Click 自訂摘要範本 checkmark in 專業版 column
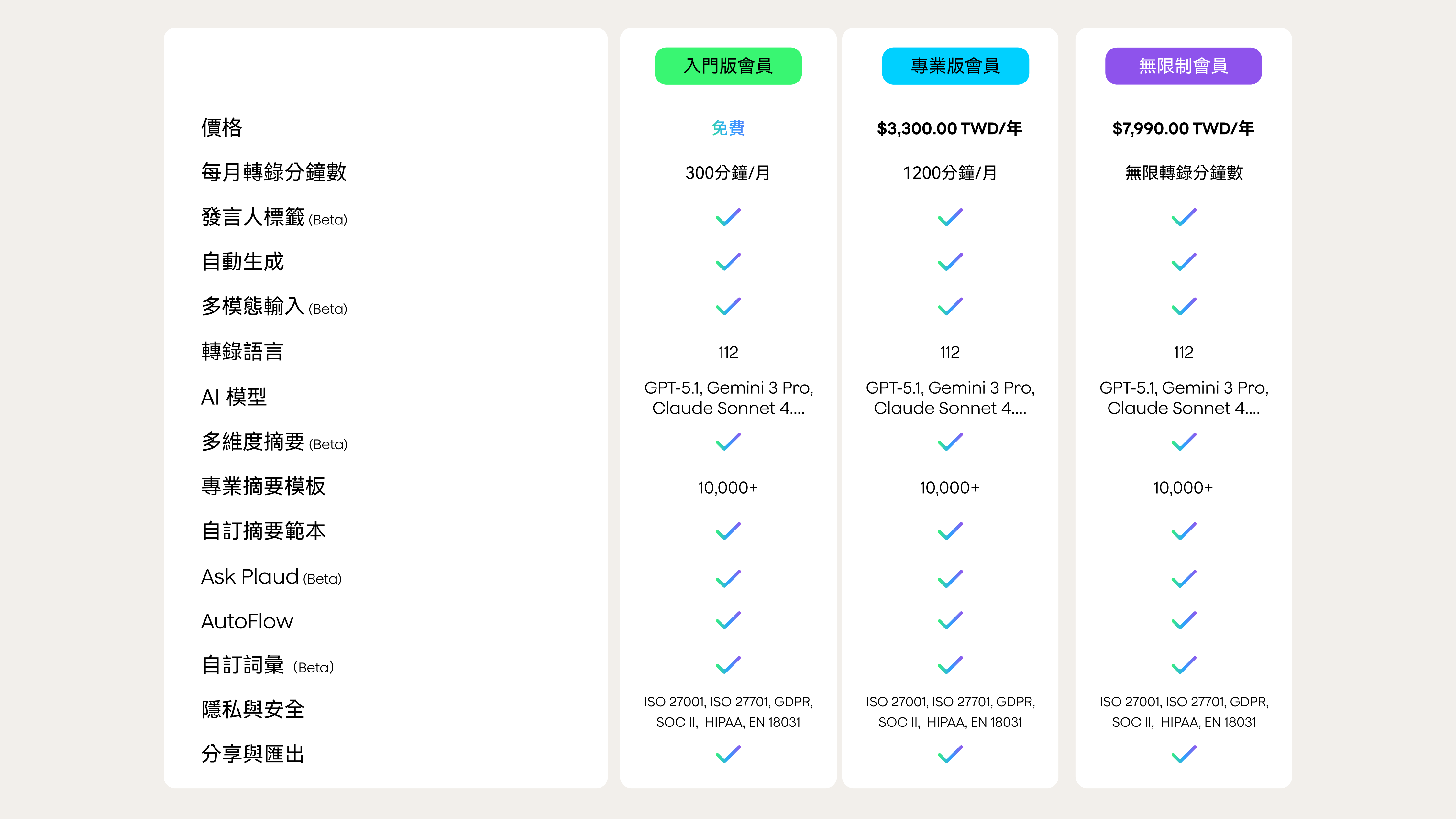Image resolution: width=1456 pixels, height=819 pixels. click(x=950, y=531)
